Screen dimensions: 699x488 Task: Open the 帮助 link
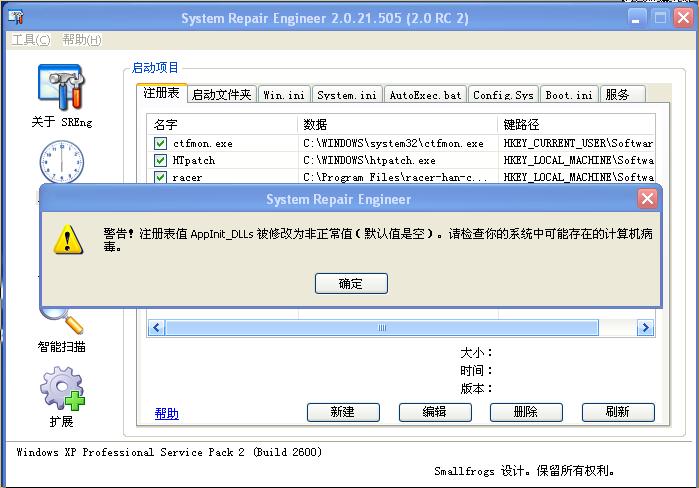pos(166,414)
